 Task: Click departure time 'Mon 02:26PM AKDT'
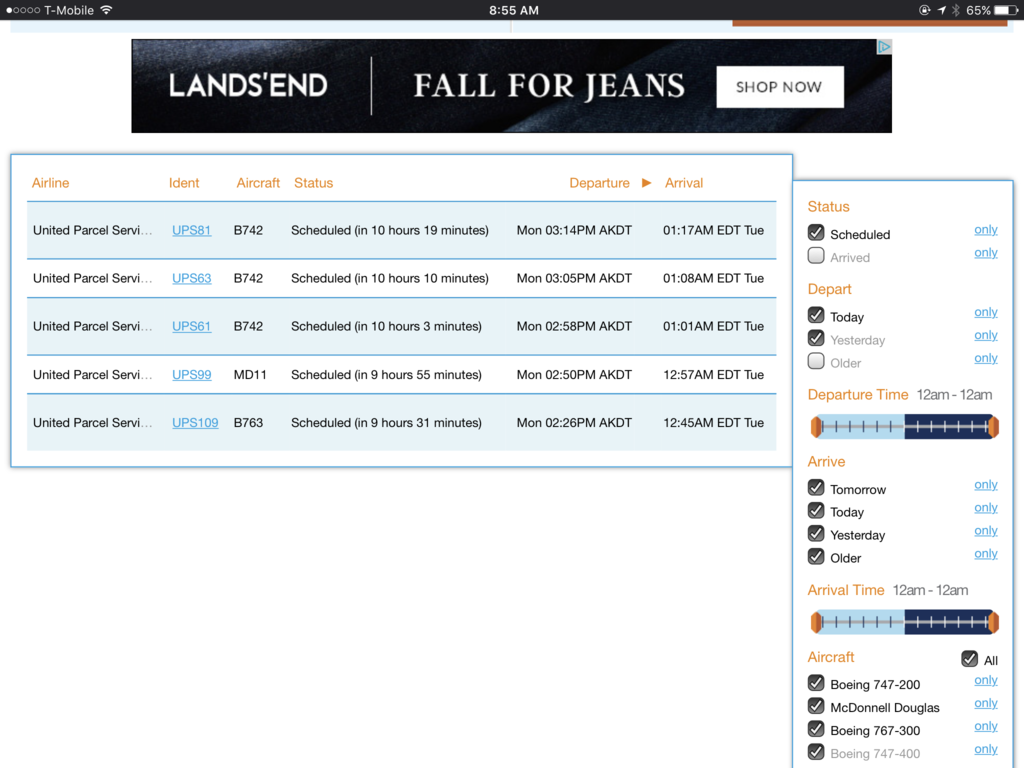[x=574, y=423]
